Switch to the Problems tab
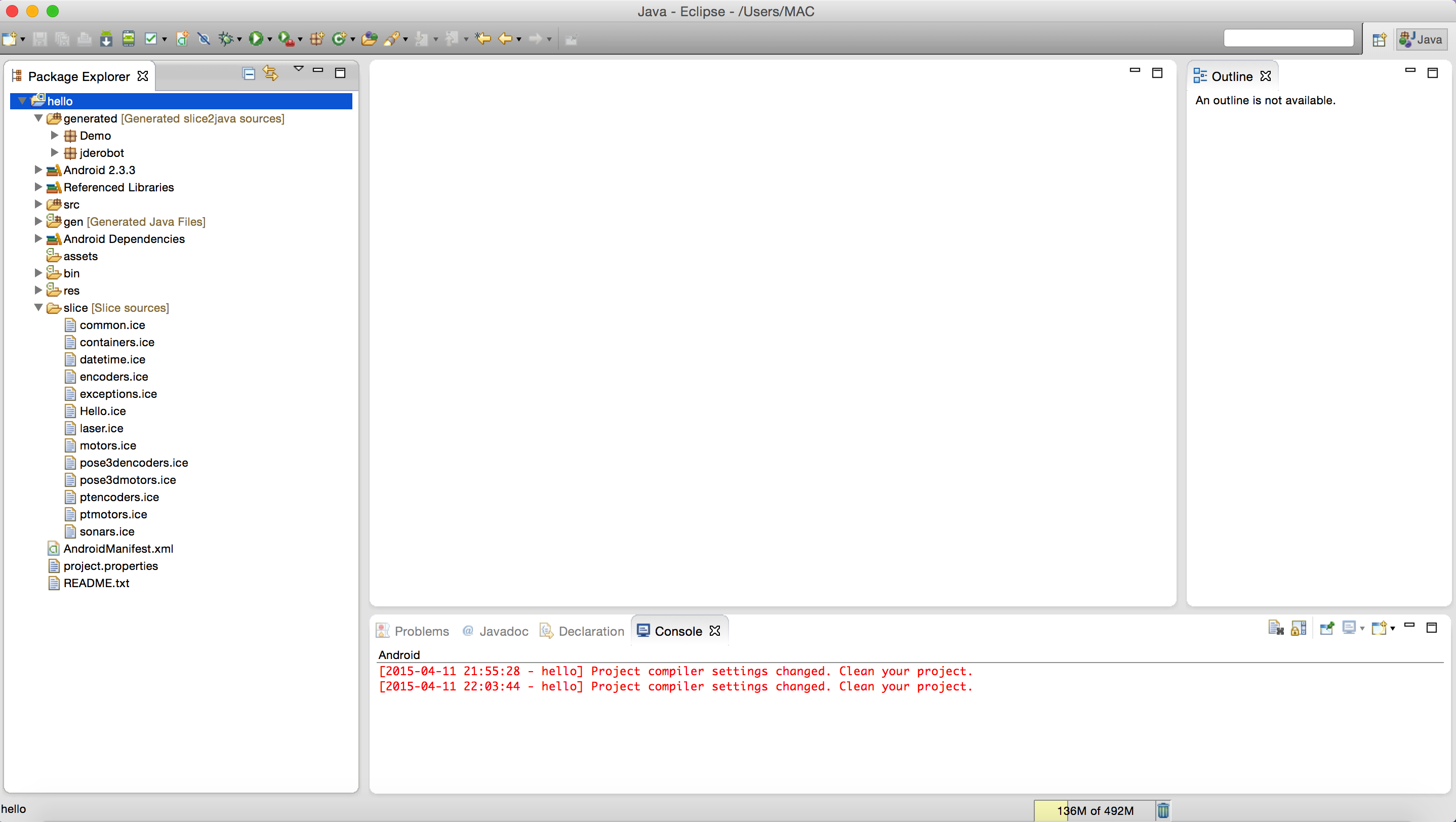1456x822 pixels. [421, 631]
